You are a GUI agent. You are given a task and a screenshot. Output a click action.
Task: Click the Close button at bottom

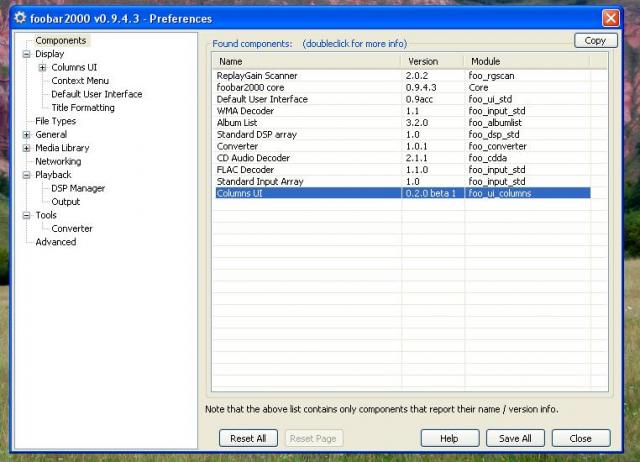[x=581, y=438]
